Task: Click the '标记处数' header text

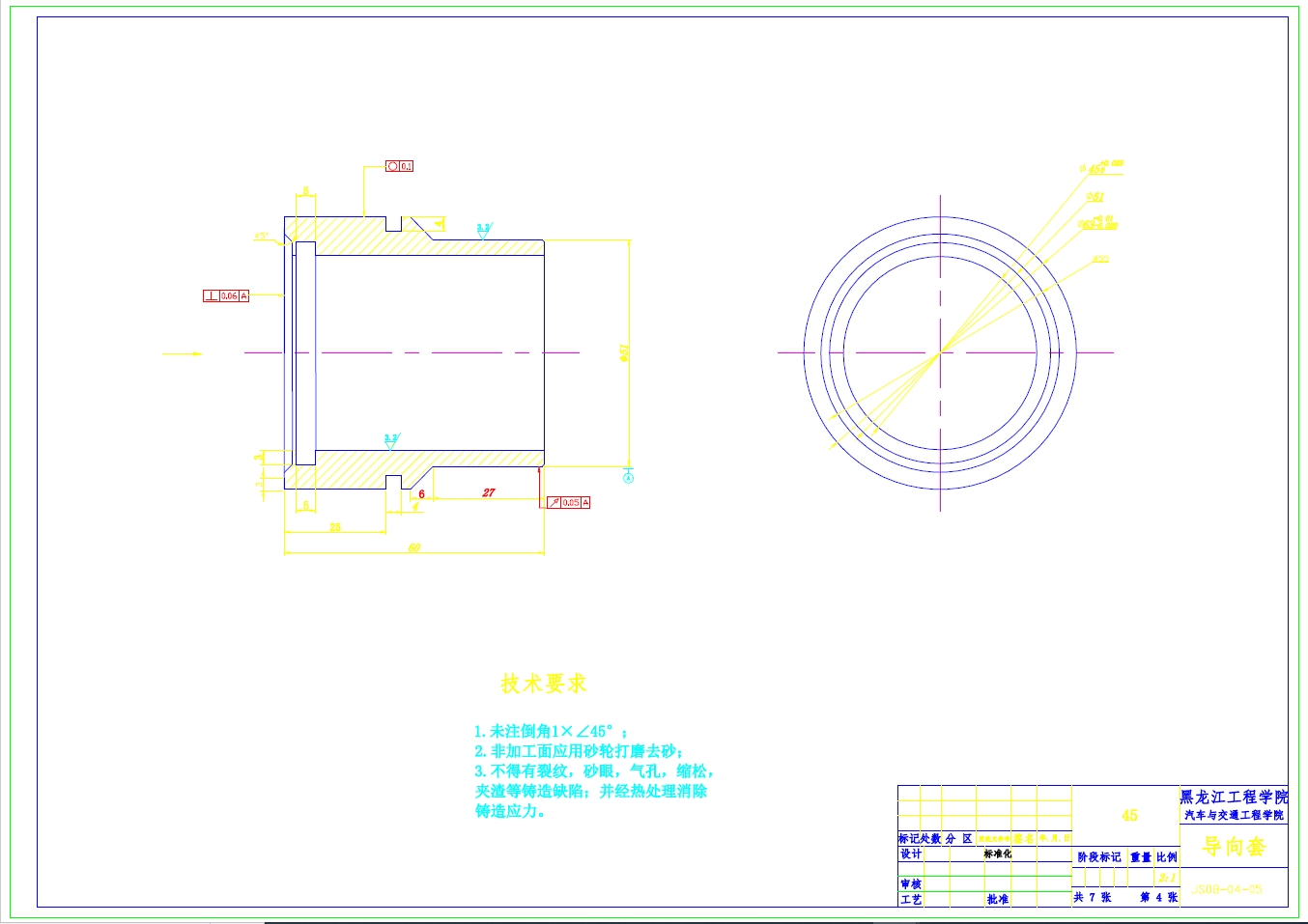Action: pos(920,838)
